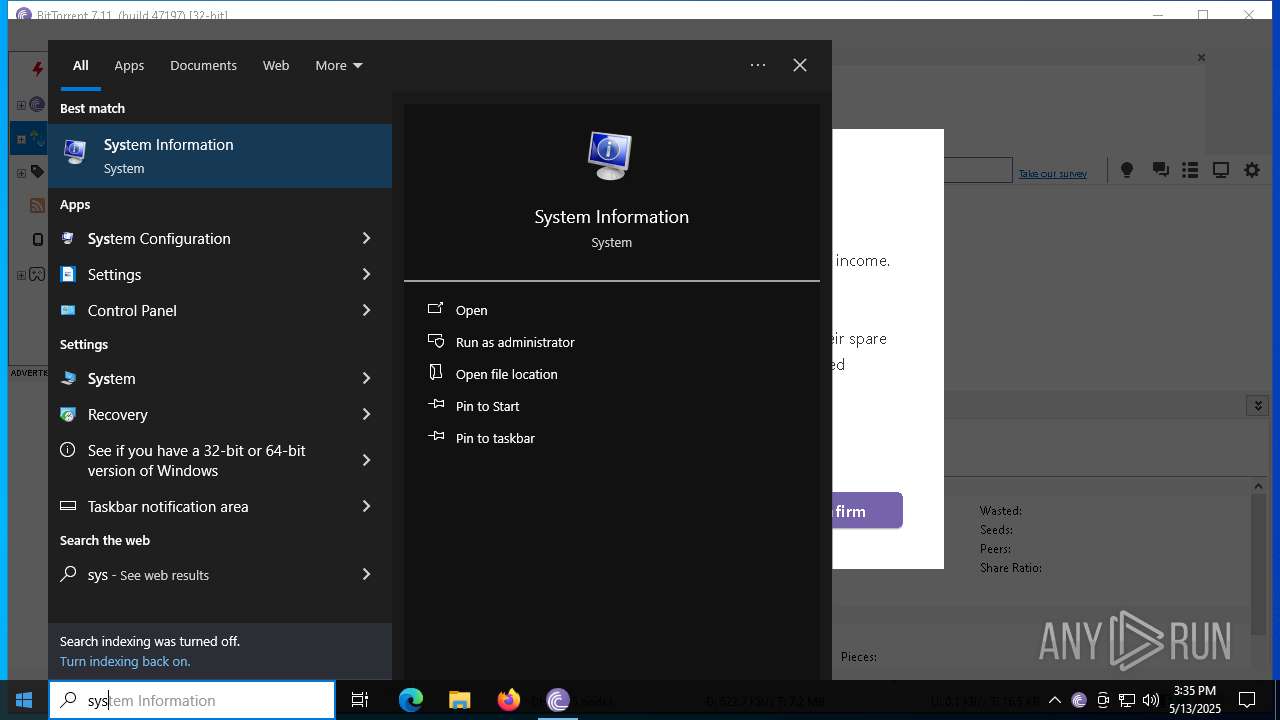The height and width of the screenshot is (720, 1280).
Task: Click the taskbar search input field
Action: click(x=192, y=700)
